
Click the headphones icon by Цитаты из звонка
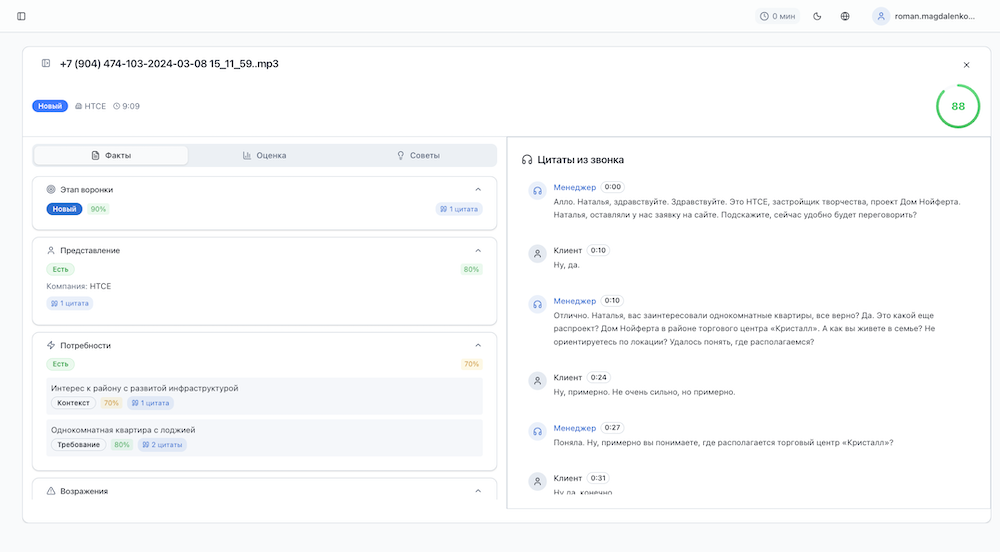click(527, 160)
